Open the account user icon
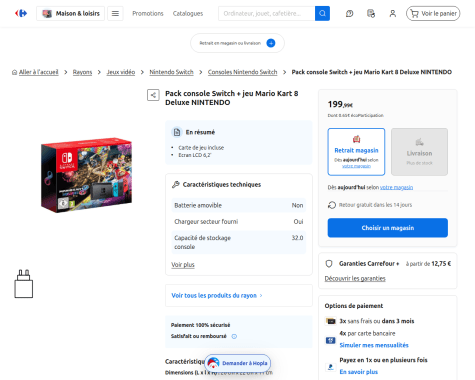The height and width of the screenshot is (380, 475). (393, 14)
